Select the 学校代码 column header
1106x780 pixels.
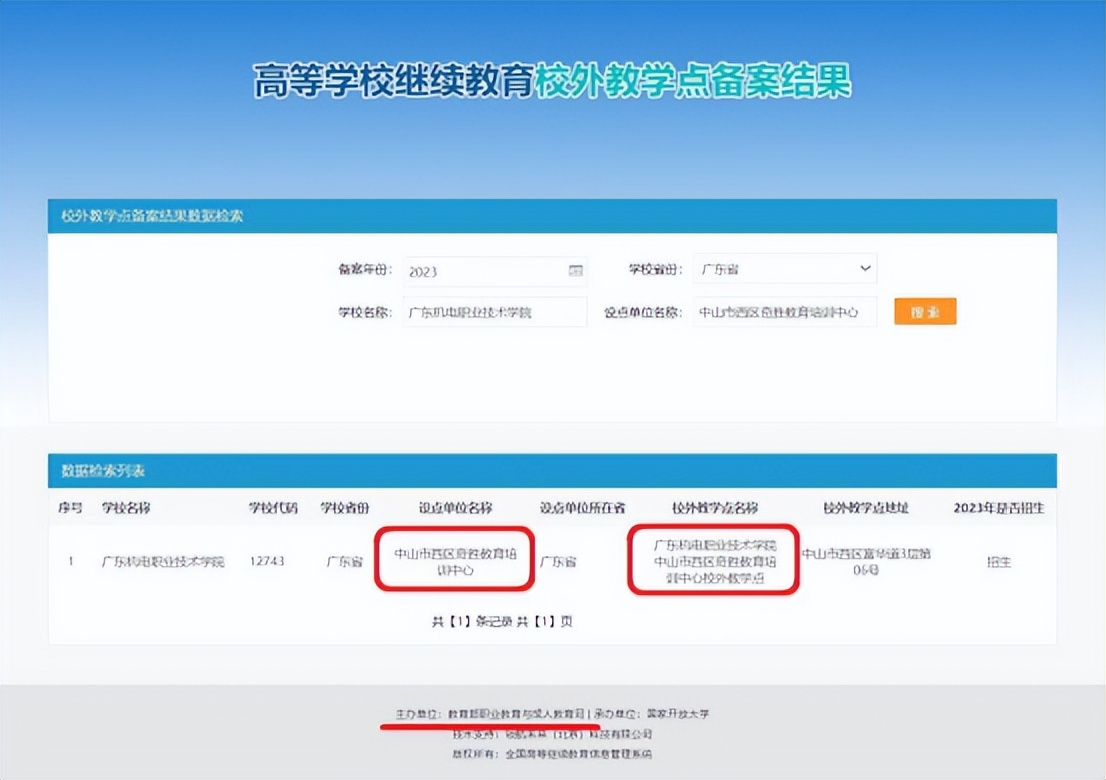[272, 508]
